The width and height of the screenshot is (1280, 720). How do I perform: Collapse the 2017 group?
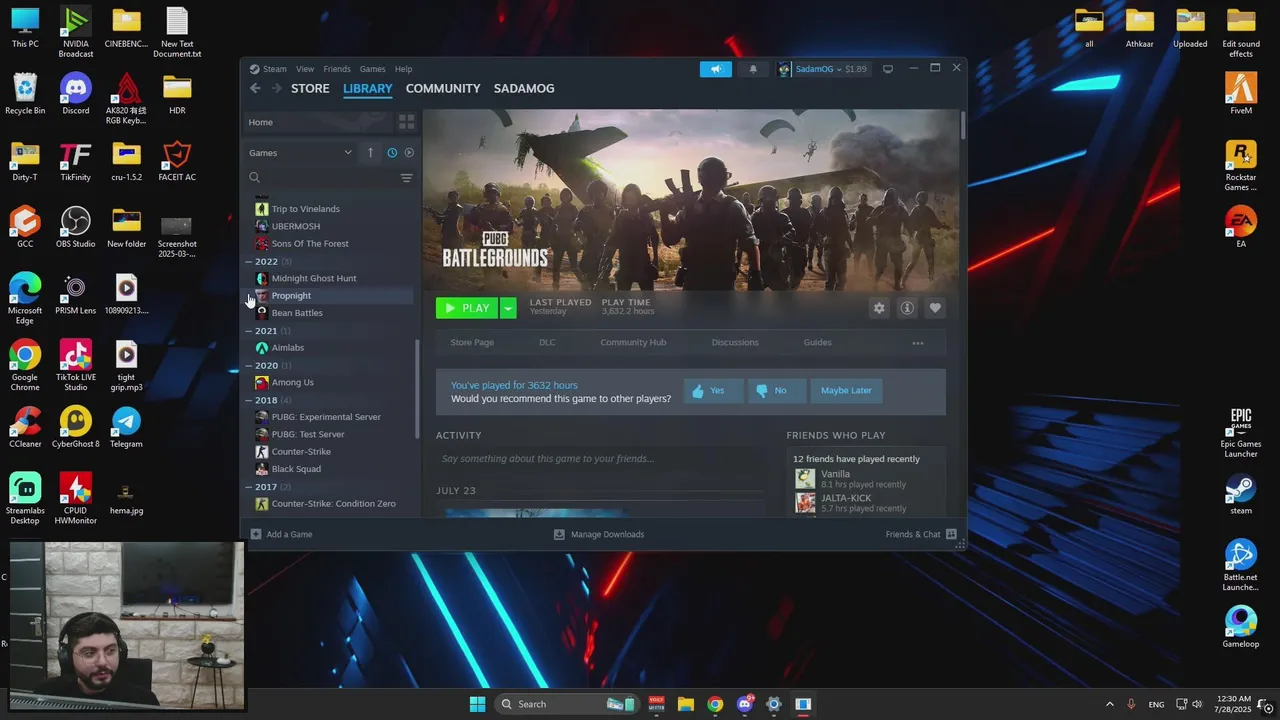[x=249, y=487]
